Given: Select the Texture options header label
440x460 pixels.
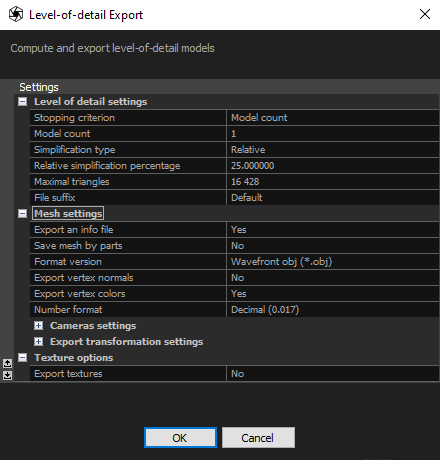Looking at the screenshot, I should point(74,358).
